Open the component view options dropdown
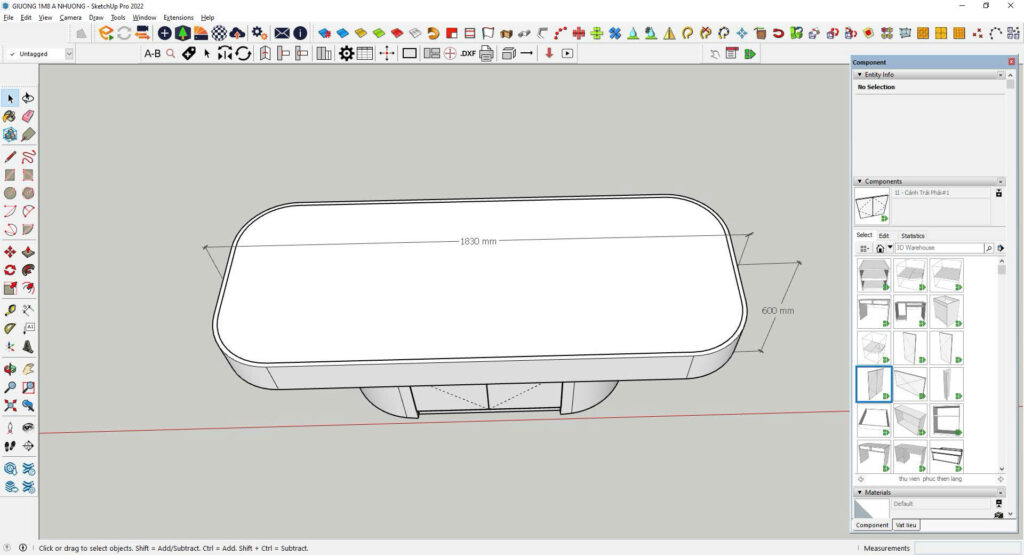 point(864,248)
